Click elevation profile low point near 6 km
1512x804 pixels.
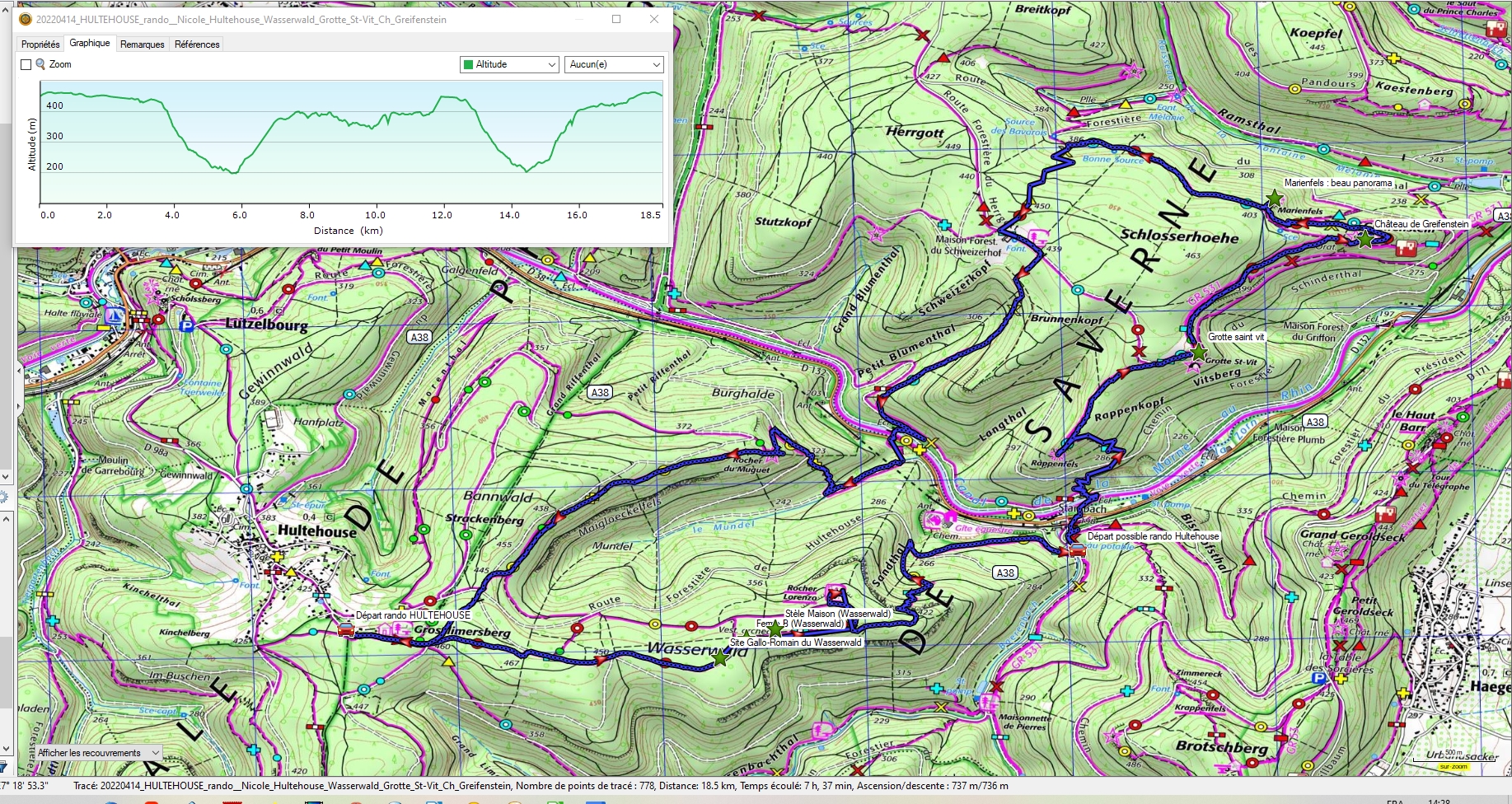pos(235,172)
